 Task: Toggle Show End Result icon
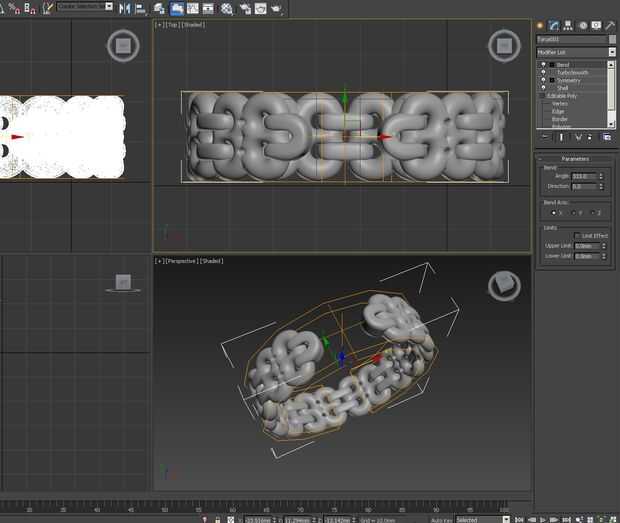[561, 137]
